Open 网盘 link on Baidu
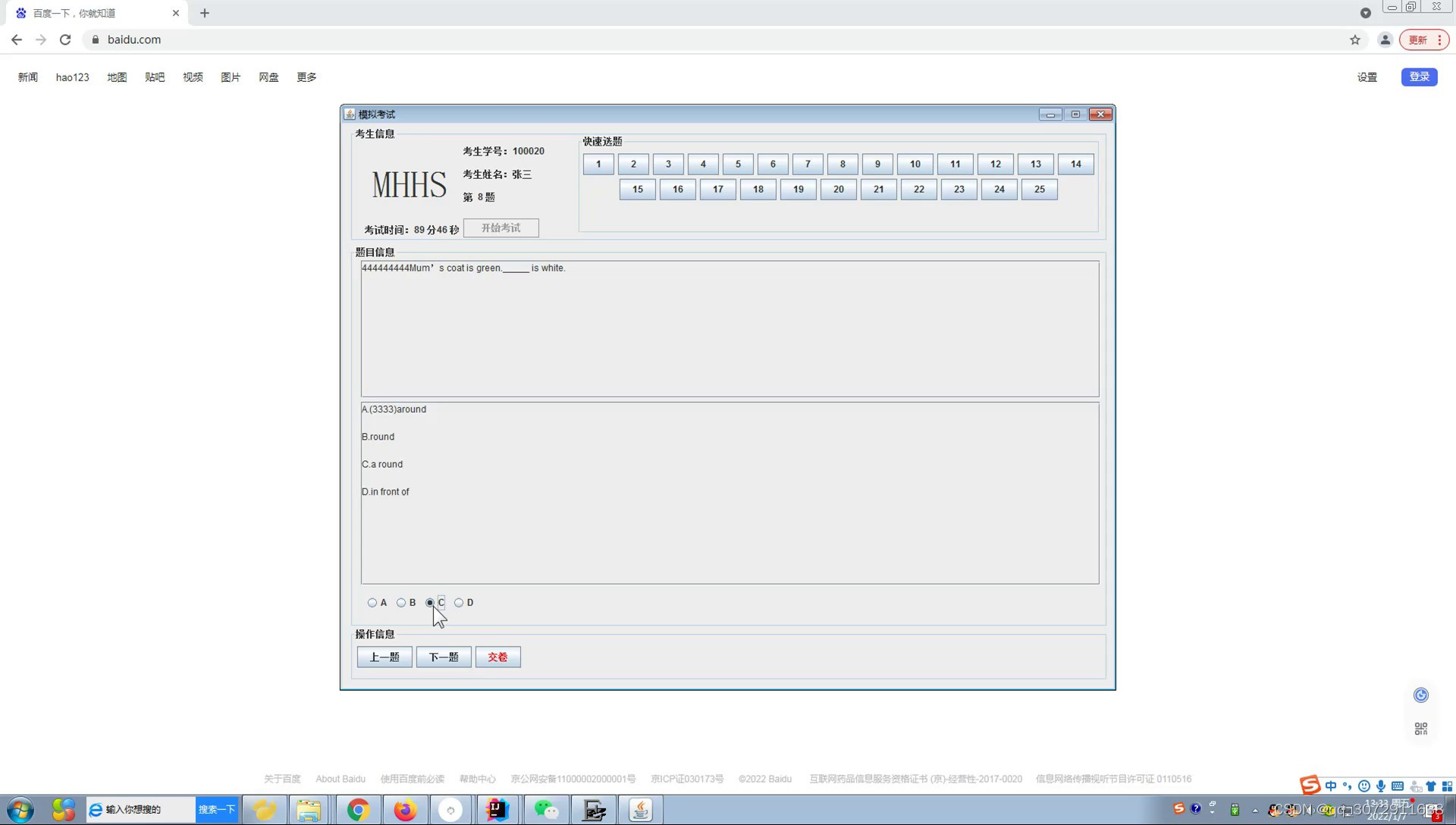Image resolution: width=1456 pixels, height=825 pixels. pyautogui.click(x=268, y=77)
